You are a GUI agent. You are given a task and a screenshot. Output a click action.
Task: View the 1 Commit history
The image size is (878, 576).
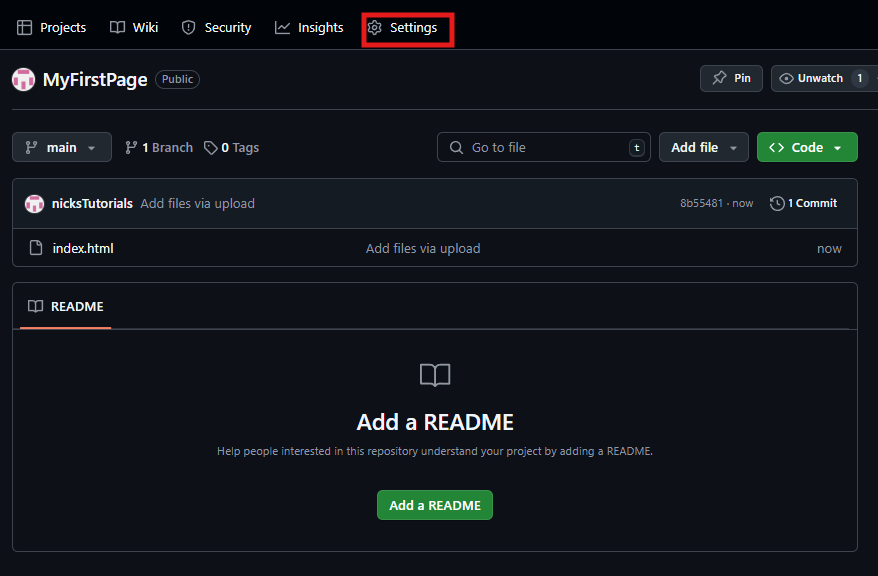[x=804, y=203]
